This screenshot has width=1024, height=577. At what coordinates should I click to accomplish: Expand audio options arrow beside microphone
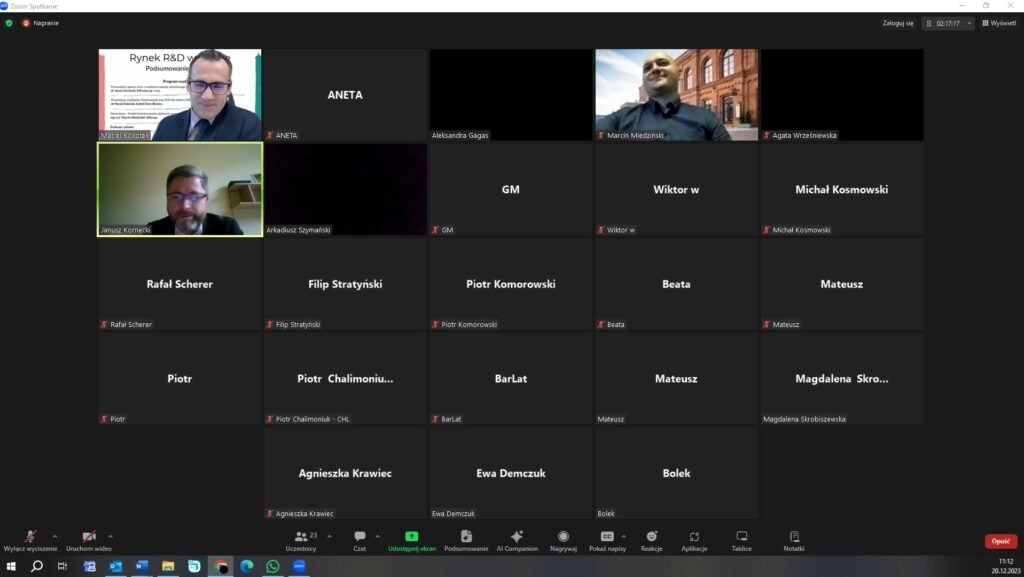pos(54,535)
